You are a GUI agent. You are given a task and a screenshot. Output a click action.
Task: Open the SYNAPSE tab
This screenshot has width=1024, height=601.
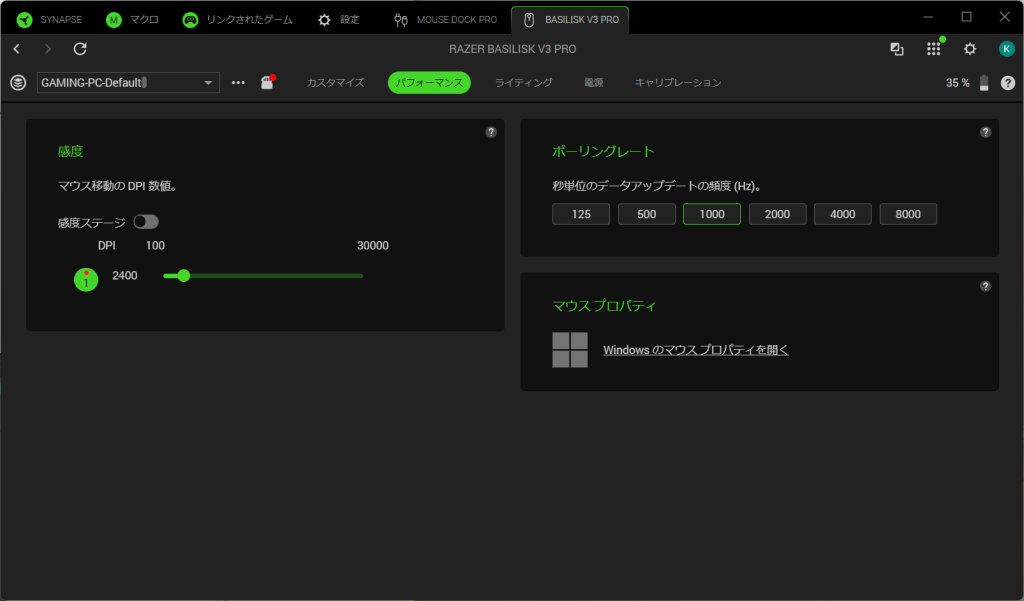[x=50, y=20]
